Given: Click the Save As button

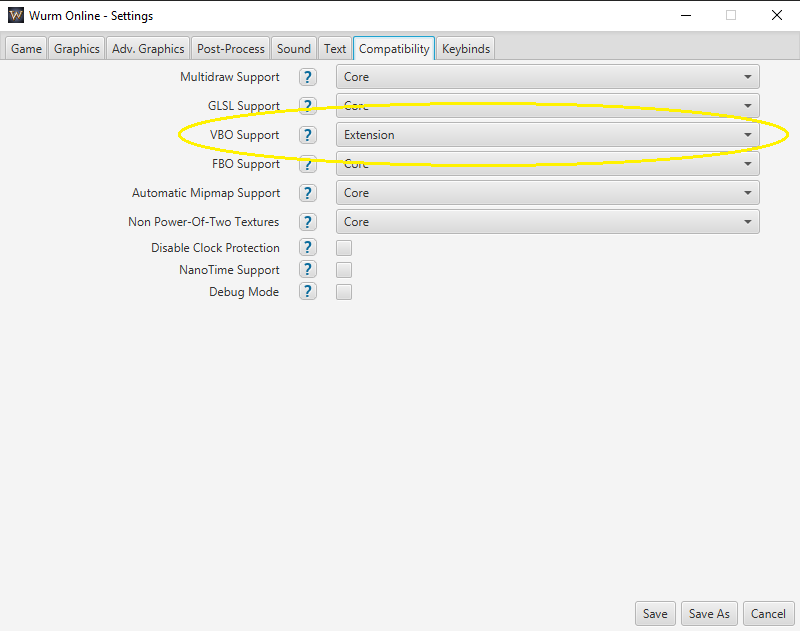Looking at the screenshot, I should (709, 613).
